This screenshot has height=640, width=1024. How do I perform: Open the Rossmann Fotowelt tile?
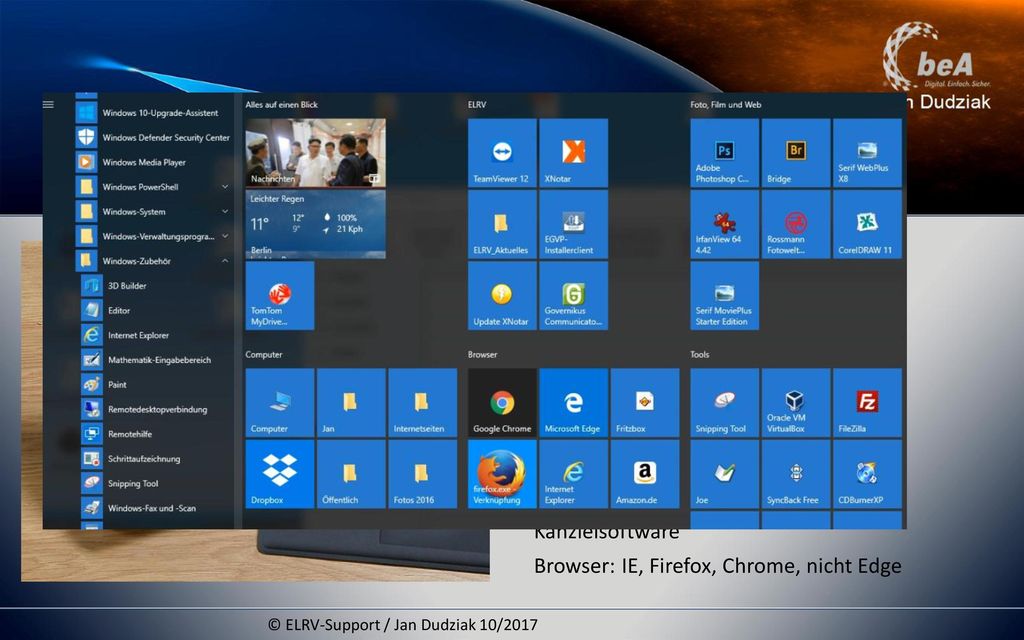tap(796, 224)
